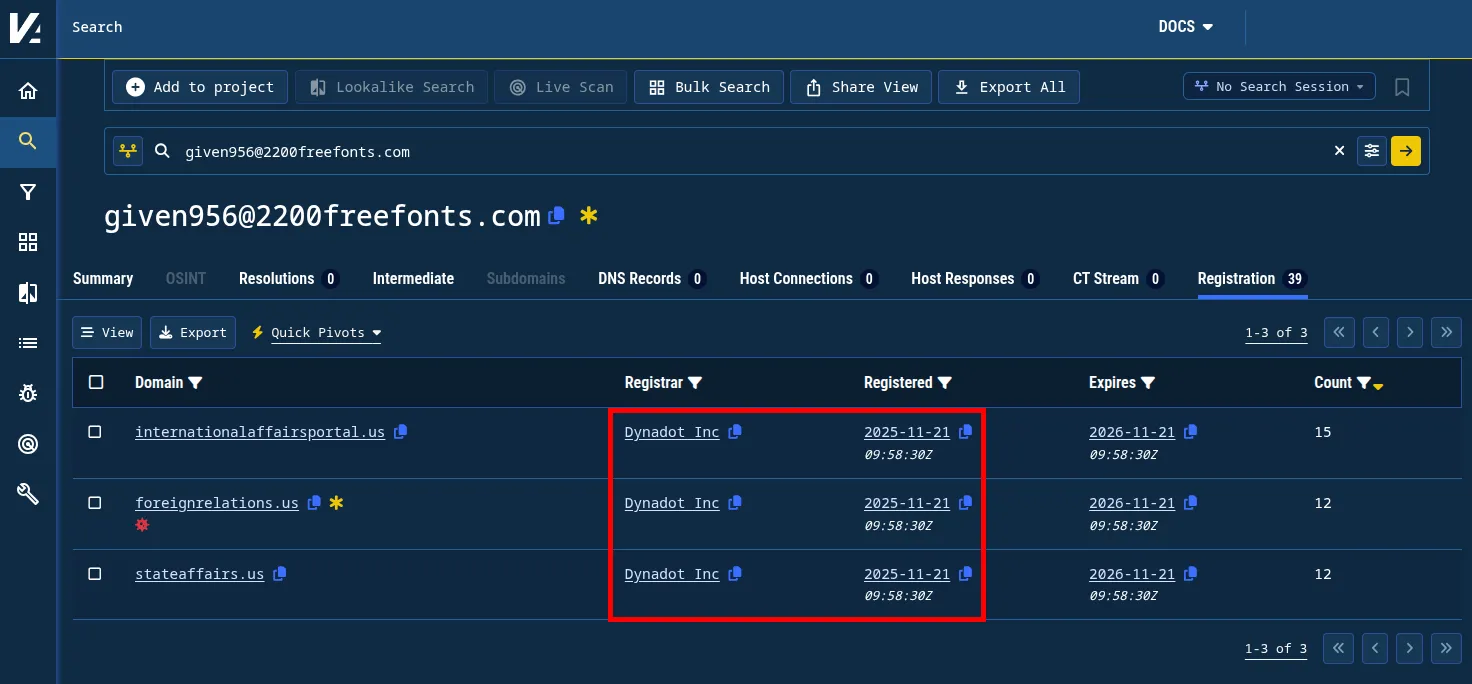Copy internationalaffairsportal.us domain
The image size is (1472, 684).
click(x=401, y=432)
